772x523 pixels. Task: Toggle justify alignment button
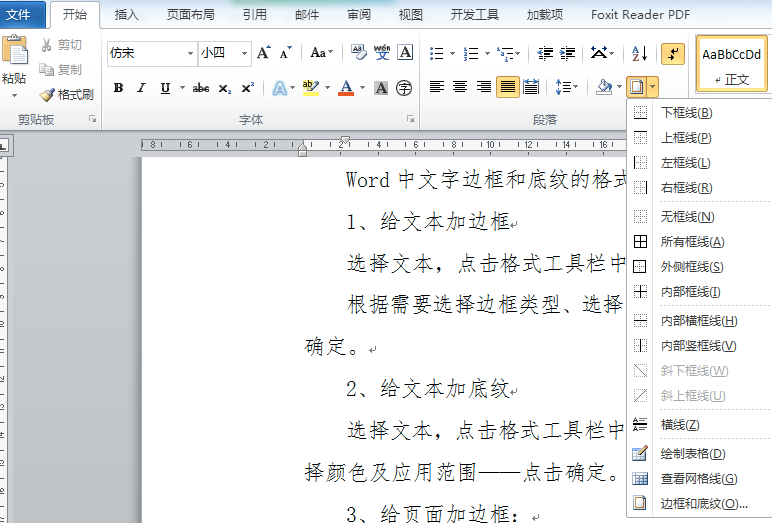[508, 88]
